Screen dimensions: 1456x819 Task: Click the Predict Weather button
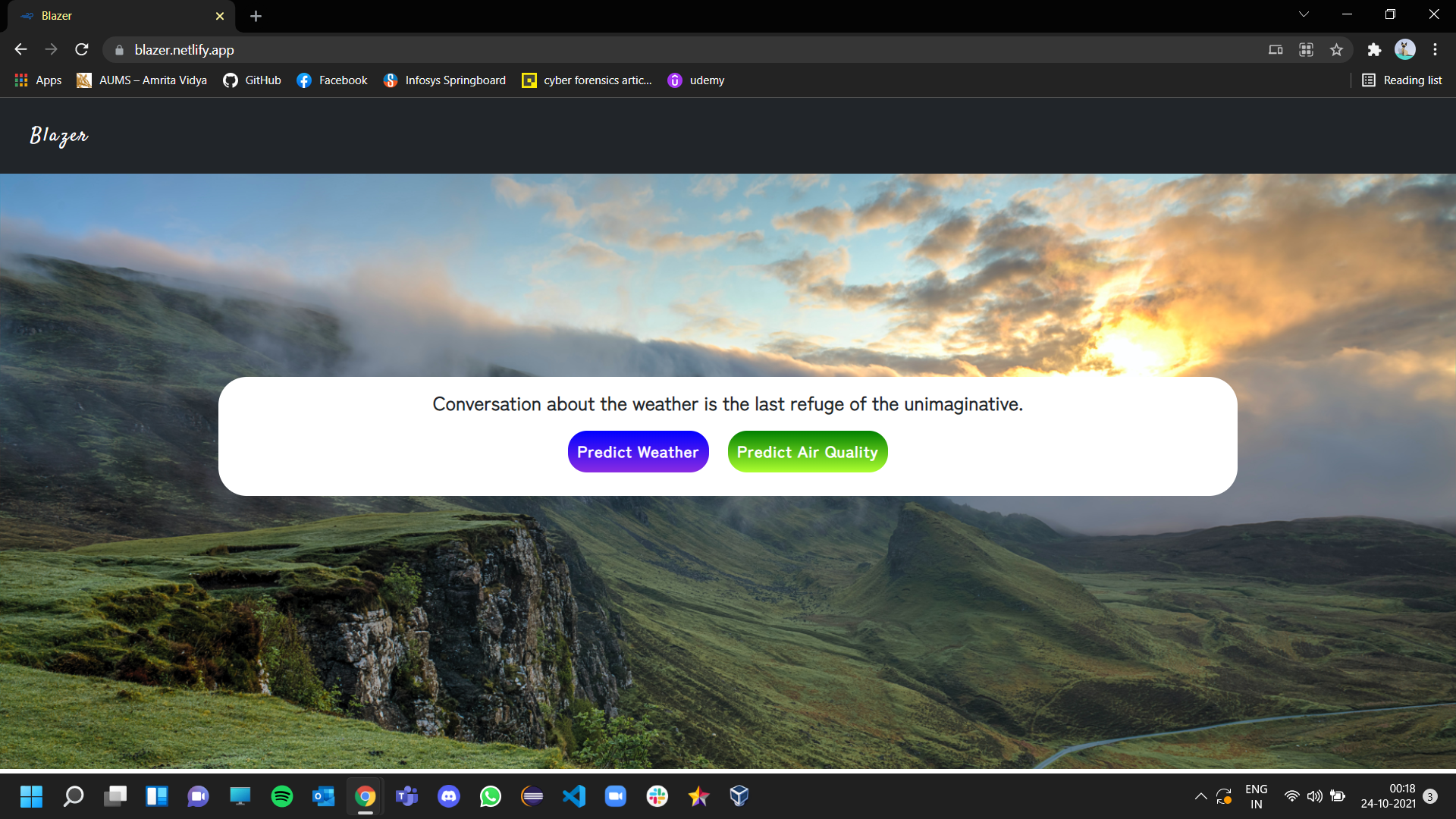tap(638, 452)
